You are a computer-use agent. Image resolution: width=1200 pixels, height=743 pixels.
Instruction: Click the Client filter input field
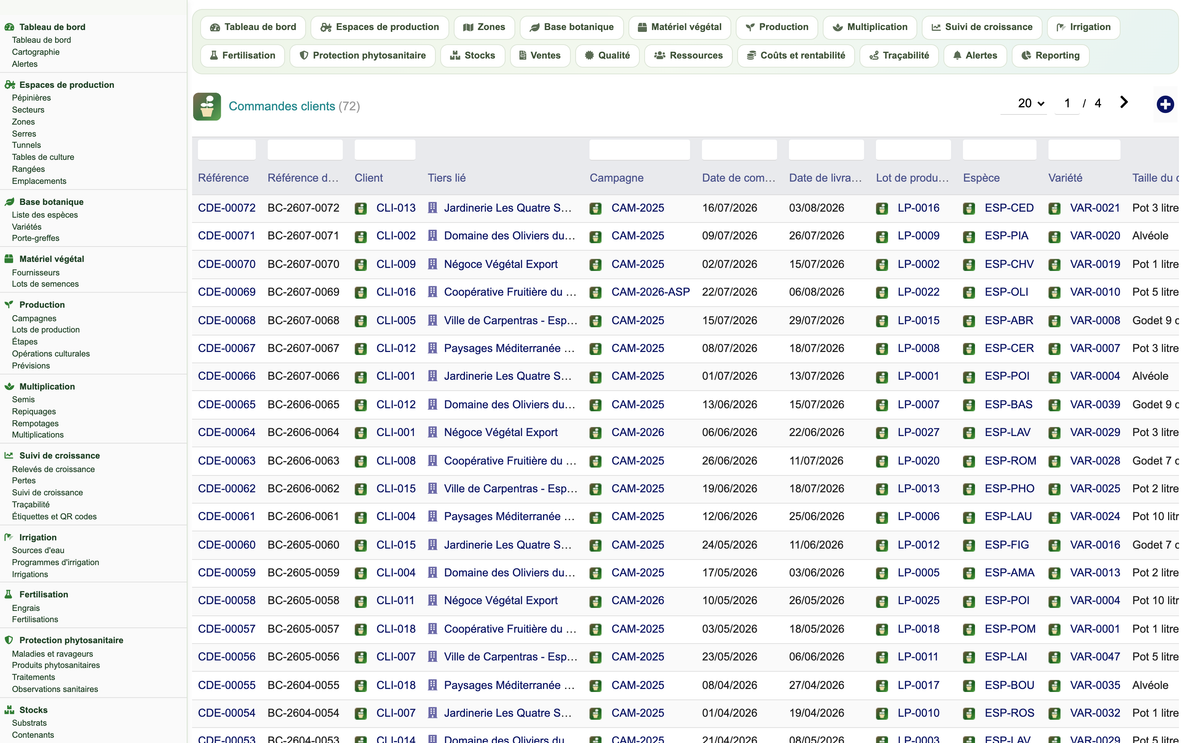pos(385,150)
